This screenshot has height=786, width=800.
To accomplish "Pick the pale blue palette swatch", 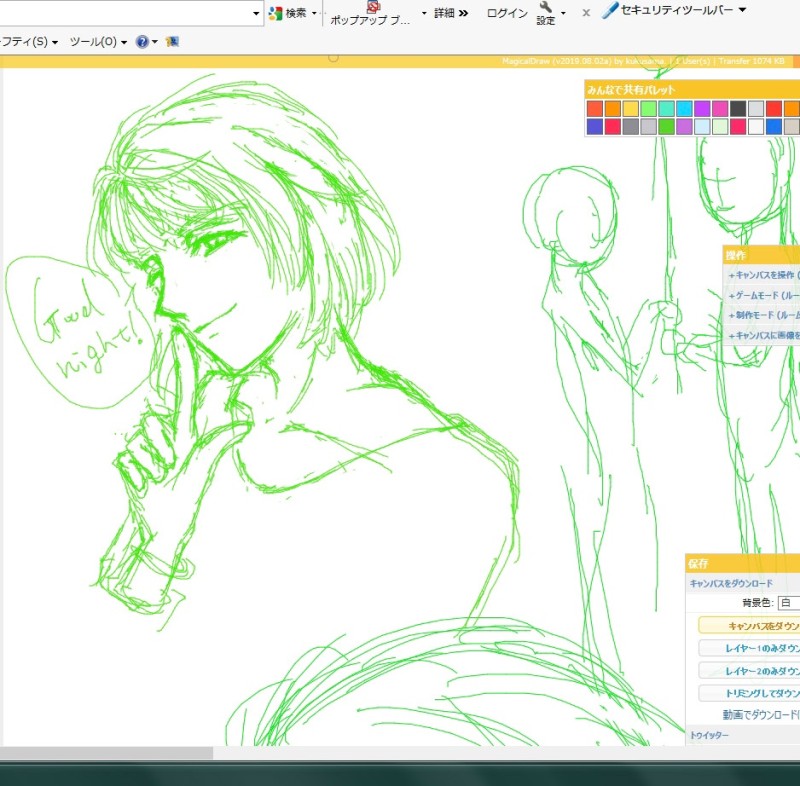I will point(702,126).
